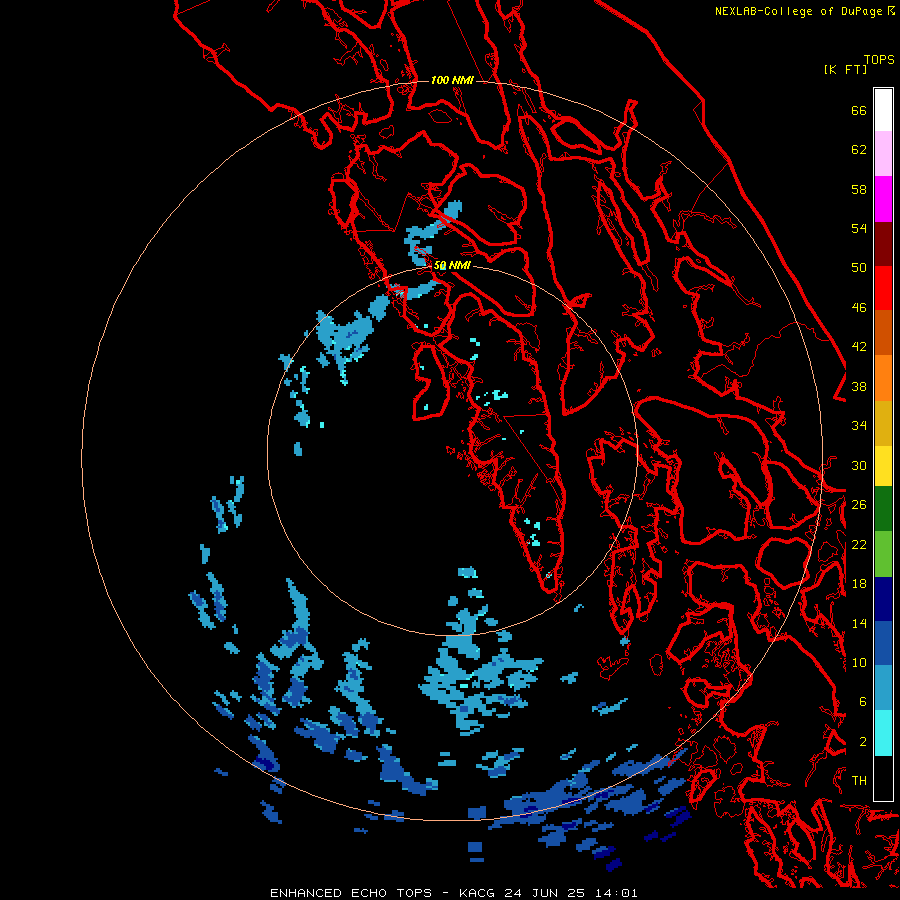Screen dimensions: 900x900
Task: Click the 24 JUN 25 date stamp
Action: click(x=545, y=893)
